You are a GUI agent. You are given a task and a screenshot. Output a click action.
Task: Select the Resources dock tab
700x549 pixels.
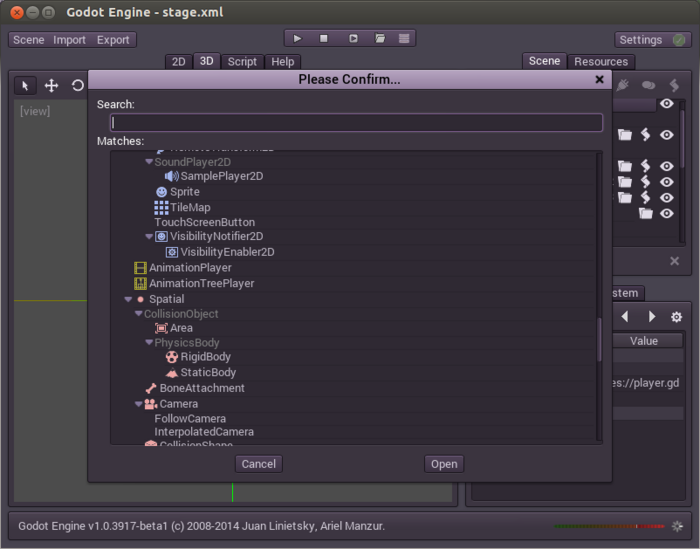601,62
